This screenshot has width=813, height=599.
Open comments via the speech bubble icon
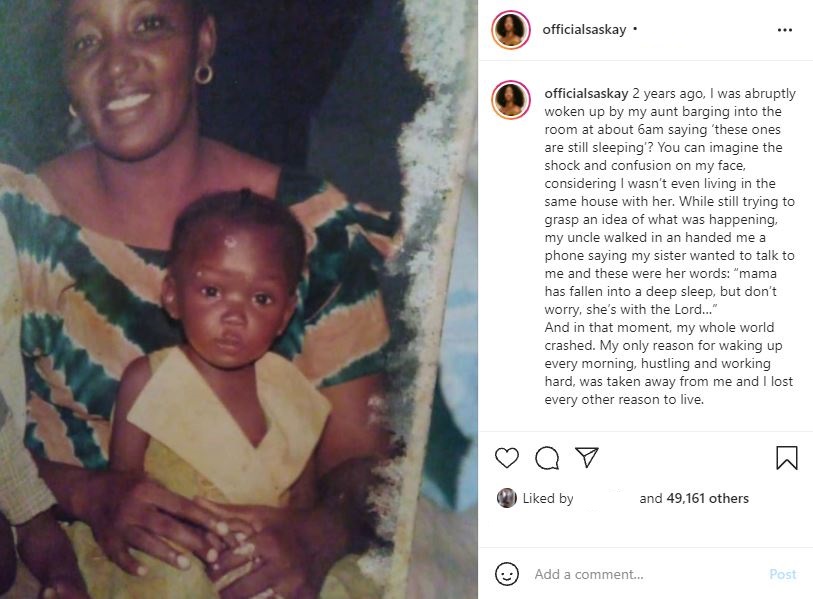[547, 458]
